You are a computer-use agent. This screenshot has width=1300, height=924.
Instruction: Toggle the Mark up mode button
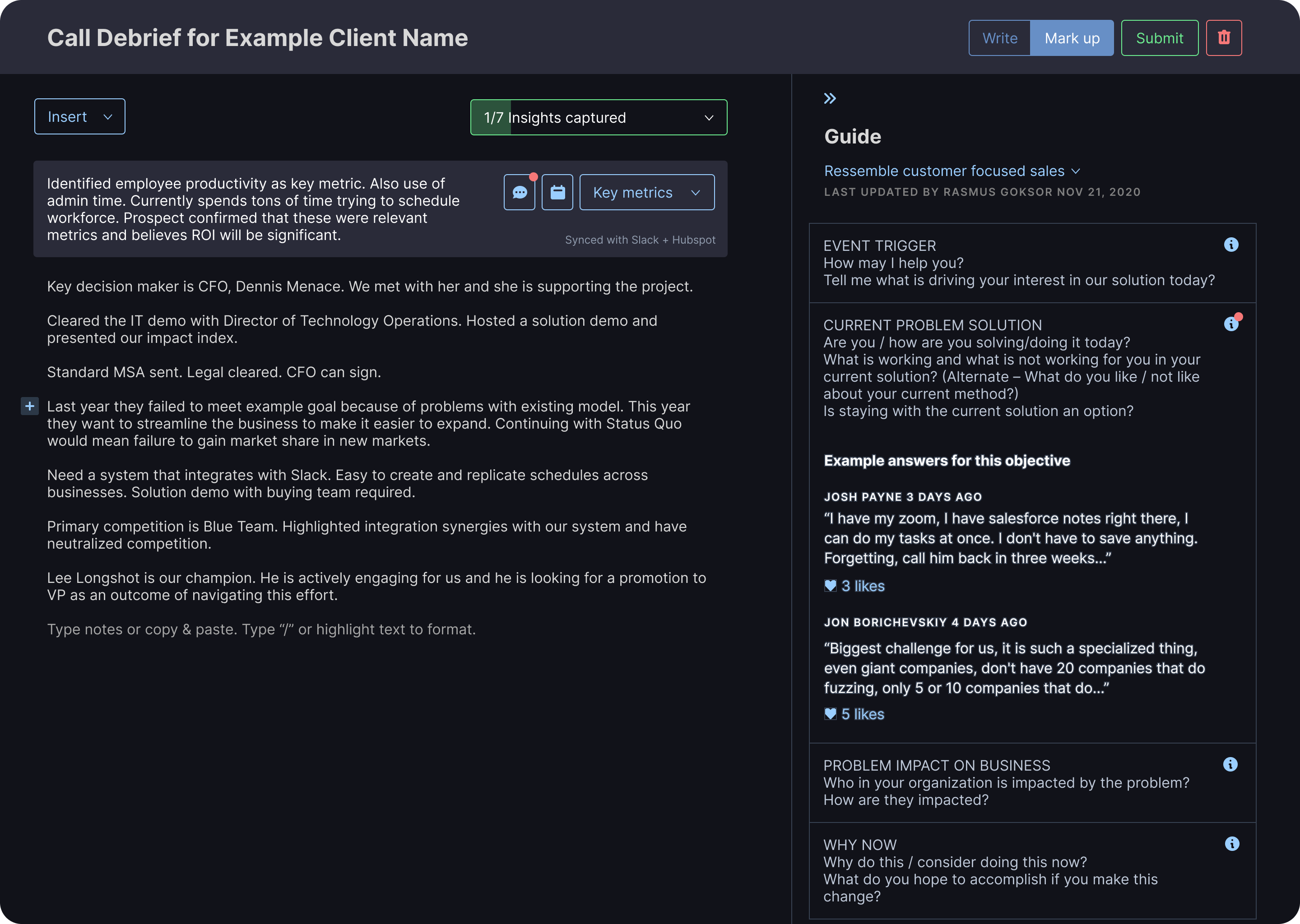[x=1073, y=37]
